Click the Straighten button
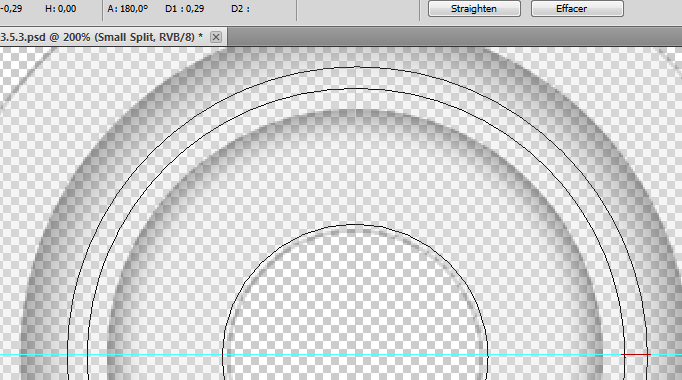The image size is (682, 380). 474,9
